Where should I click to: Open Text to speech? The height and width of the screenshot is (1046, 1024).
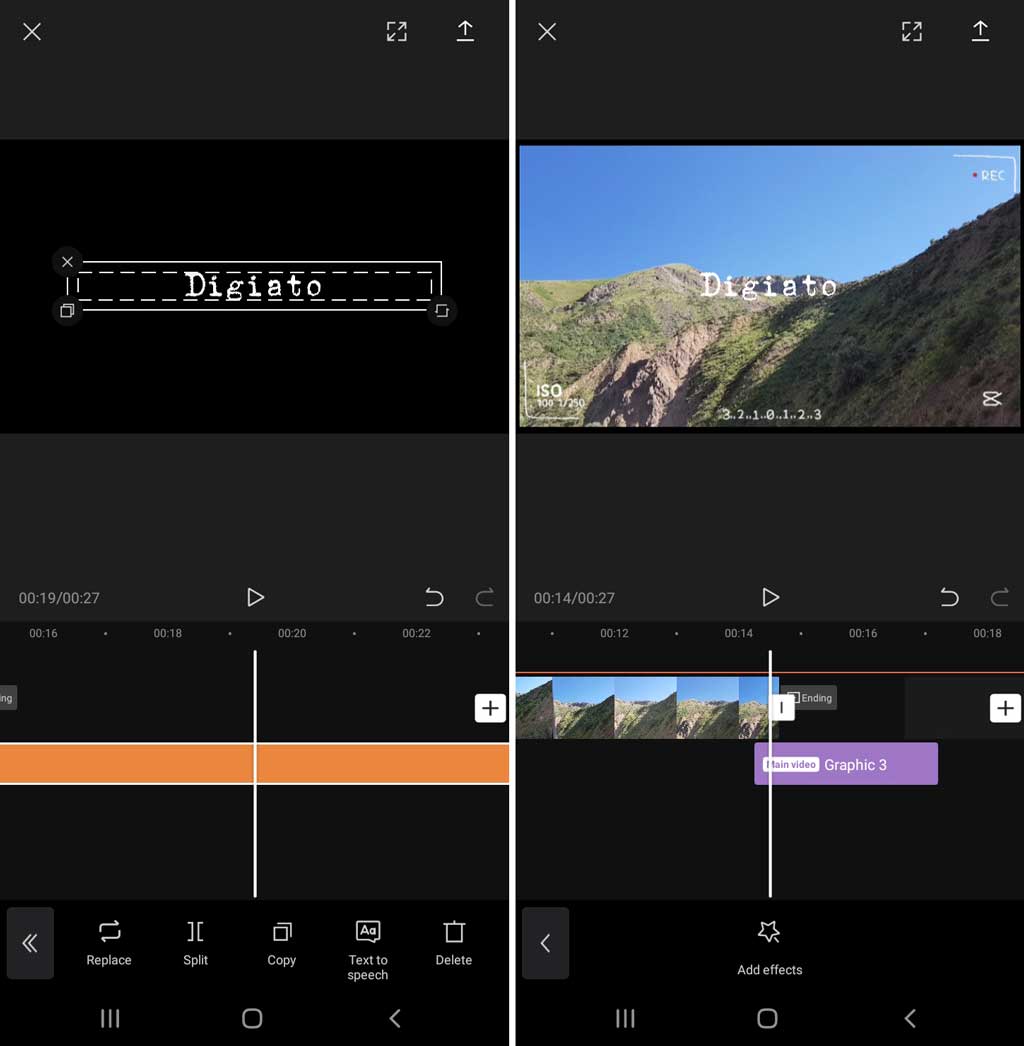tap(368, 950)
